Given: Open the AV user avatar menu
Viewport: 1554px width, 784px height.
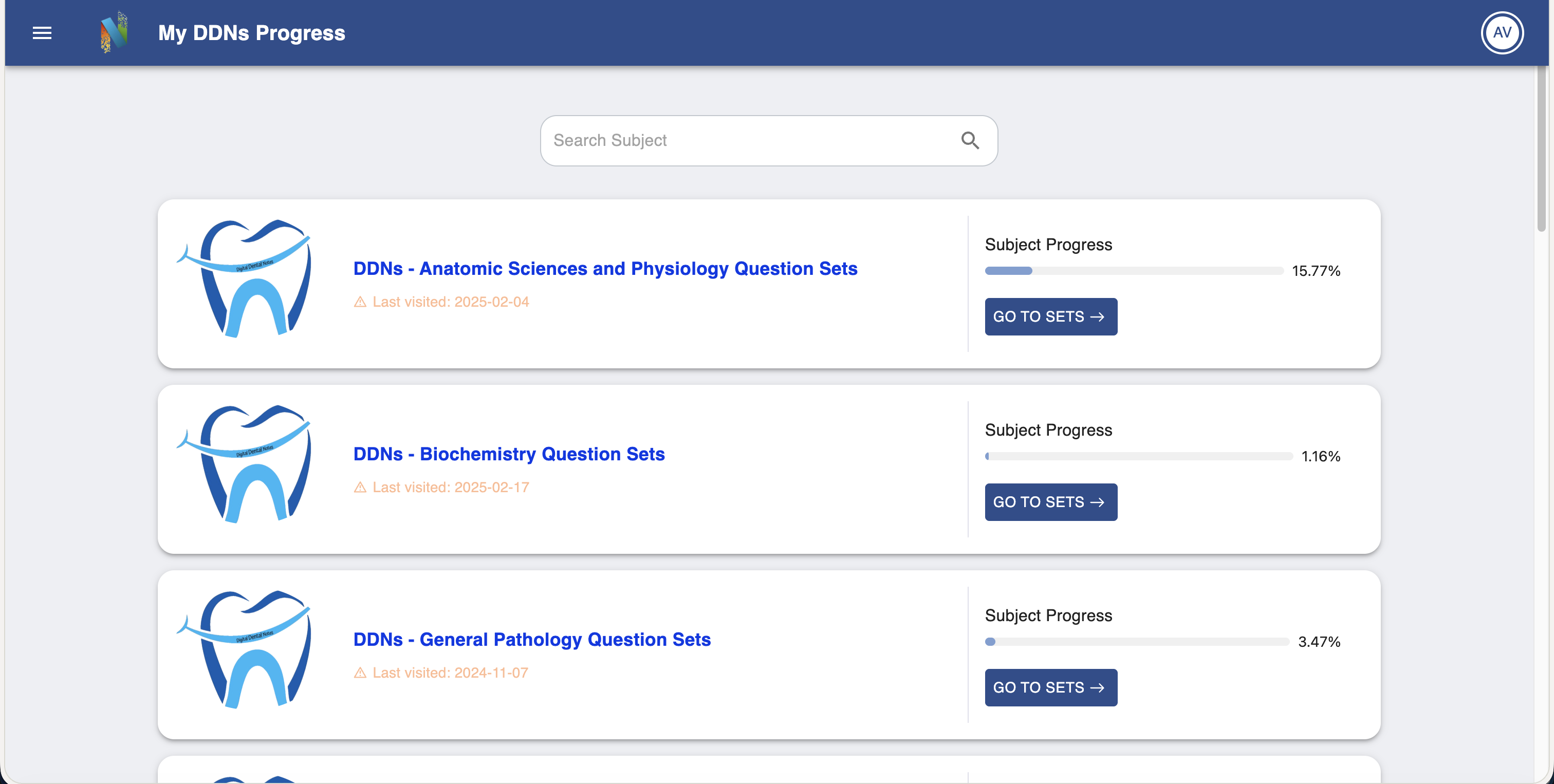Looking at the screenshot, I should pos(1502,32).
